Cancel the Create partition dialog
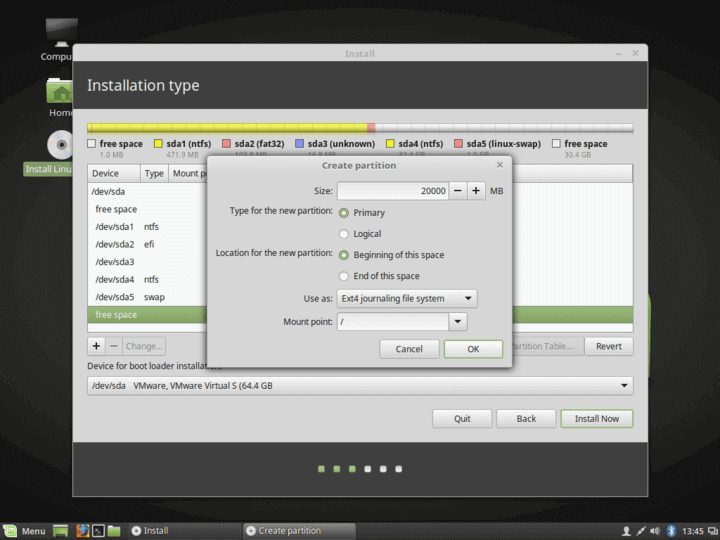 (409, 349)
